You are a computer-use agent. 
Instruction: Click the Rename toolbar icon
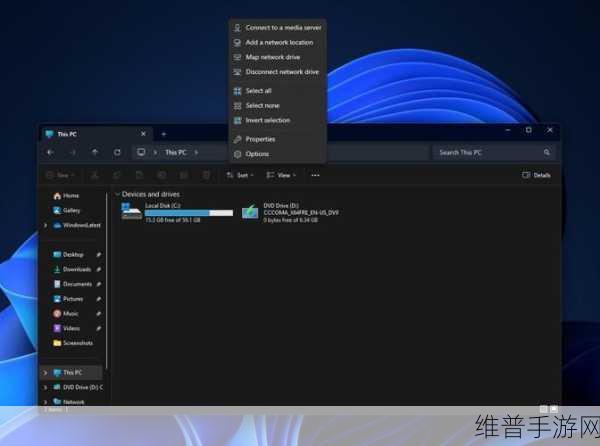161,175
